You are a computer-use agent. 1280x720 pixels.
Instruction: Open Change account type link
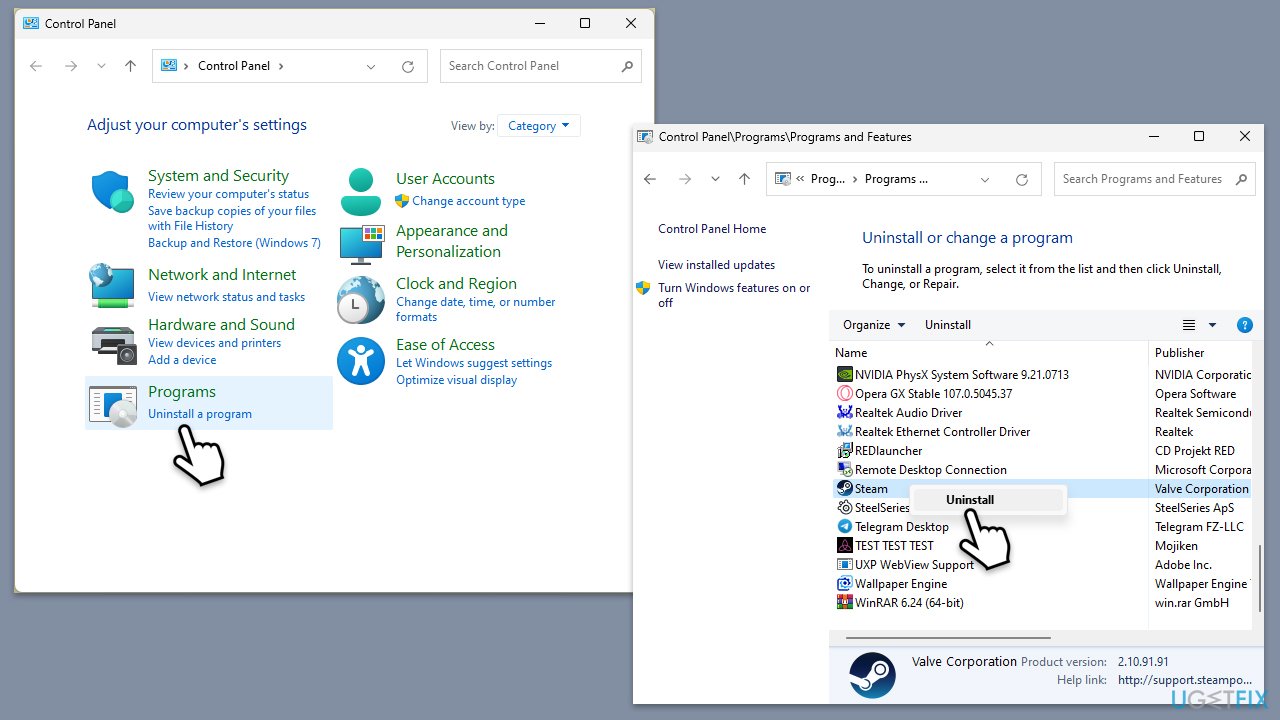tap(468, 201)
